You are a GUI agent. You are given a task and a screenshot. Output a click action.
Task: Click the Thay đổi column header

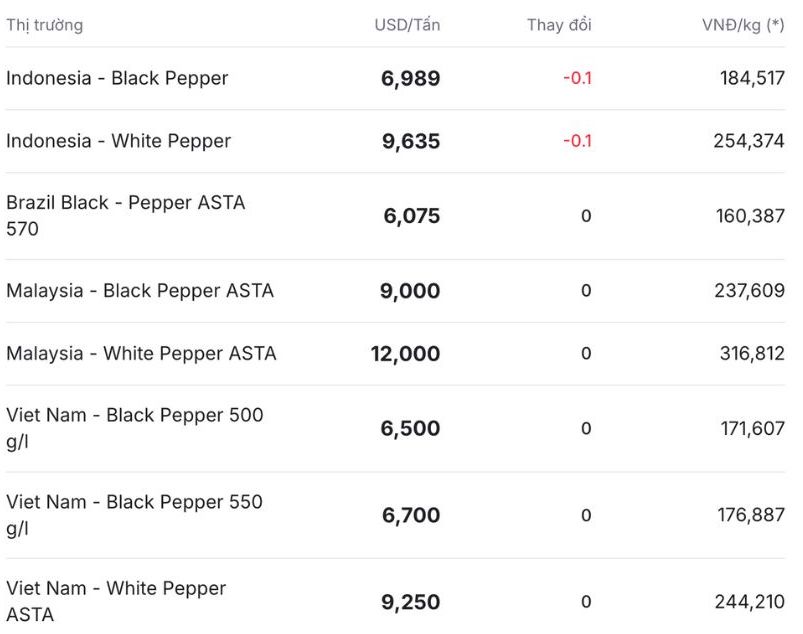pos(559,25)
